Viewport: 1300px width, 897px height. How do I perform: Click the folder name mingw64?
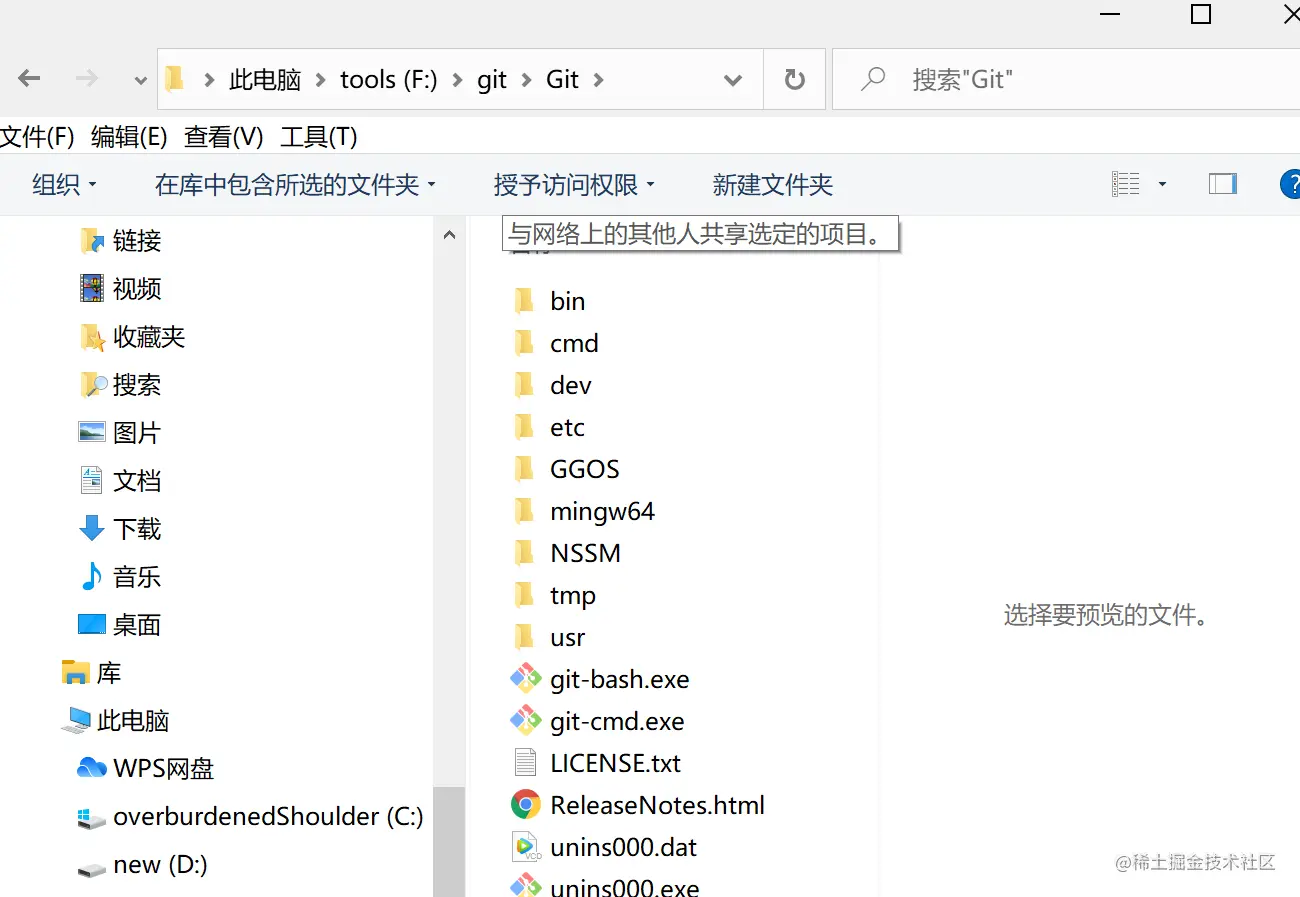coord(602,511)
